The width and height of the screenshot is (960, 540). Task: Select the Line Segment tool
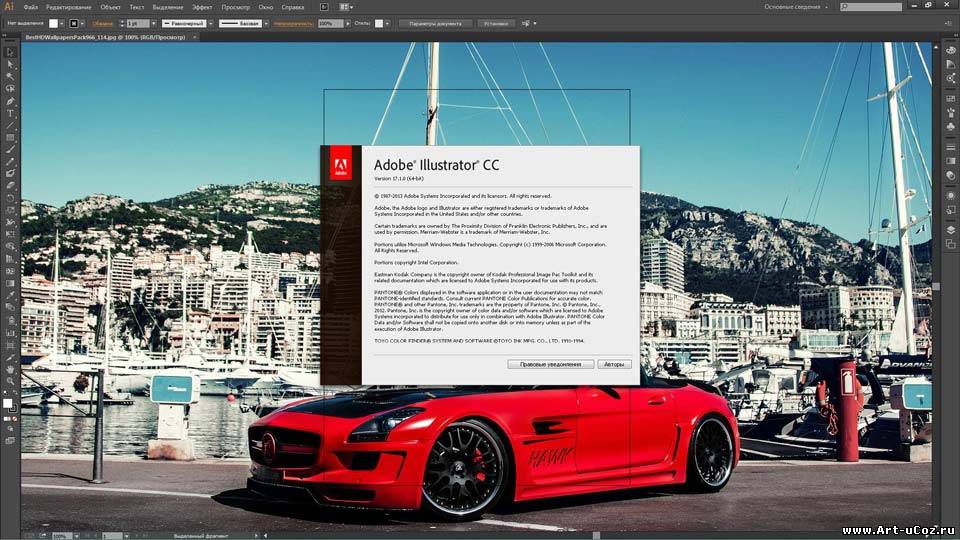[10, 126]
